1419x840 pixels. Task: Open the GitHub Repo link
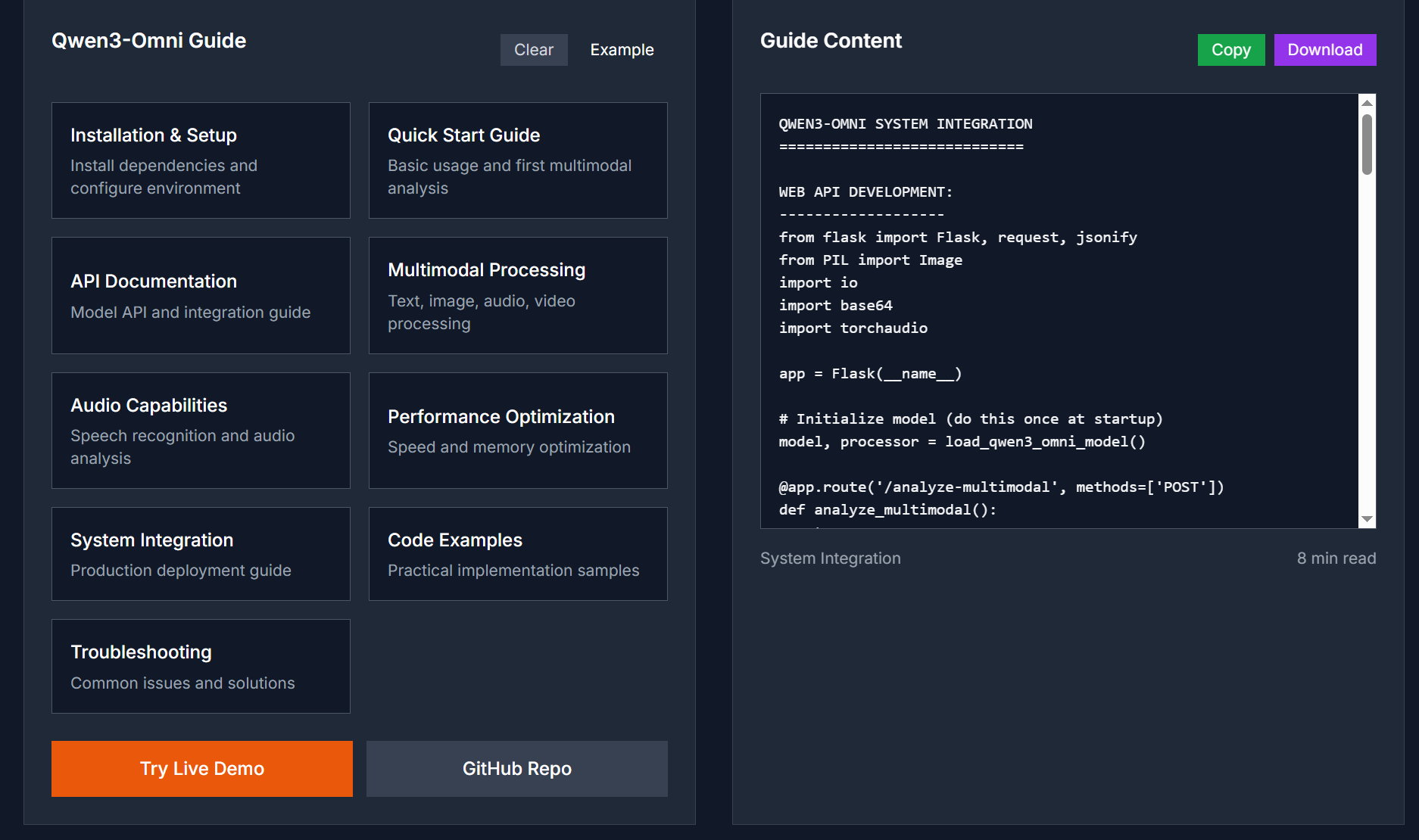(x=517, y=769)
